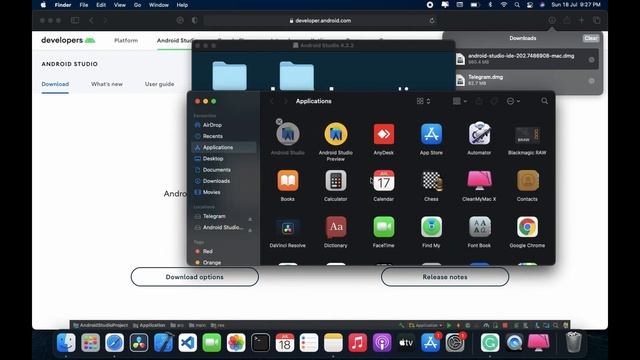Select the Download tab
The image size is (640, 360).
(55, 84)
